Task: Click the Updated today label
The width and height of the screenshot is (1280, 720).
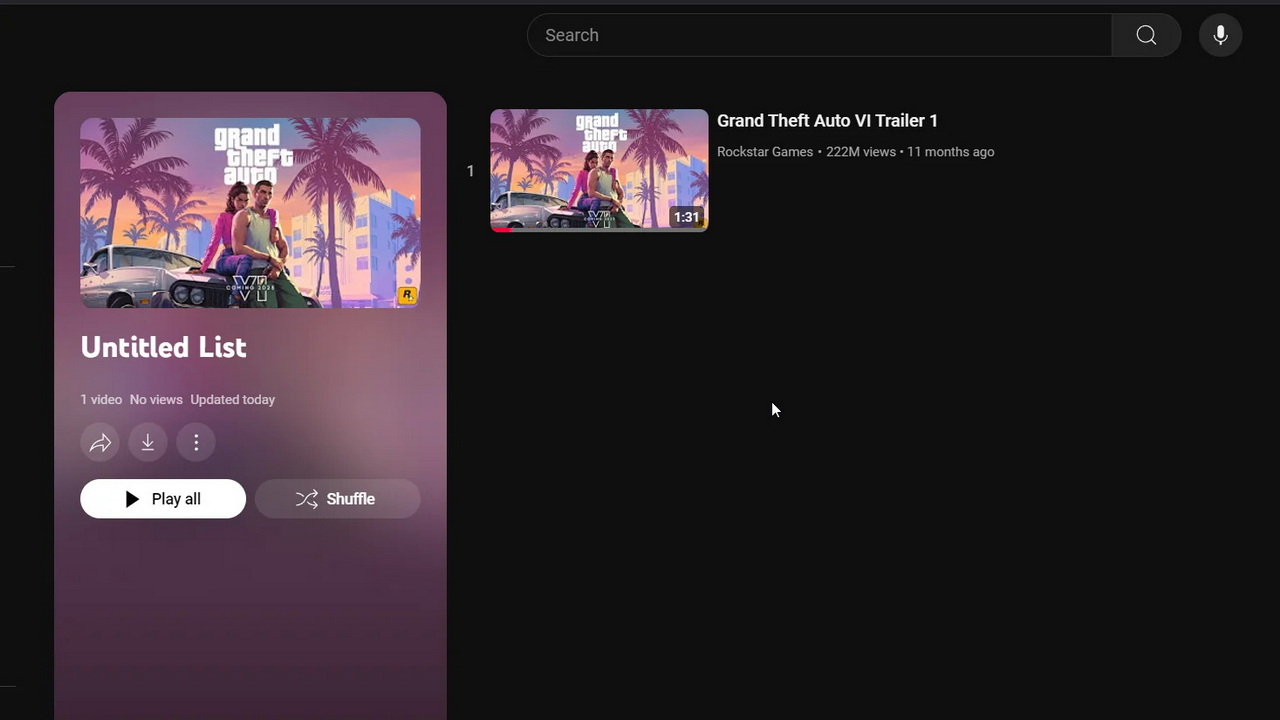Action: (232, 400)
